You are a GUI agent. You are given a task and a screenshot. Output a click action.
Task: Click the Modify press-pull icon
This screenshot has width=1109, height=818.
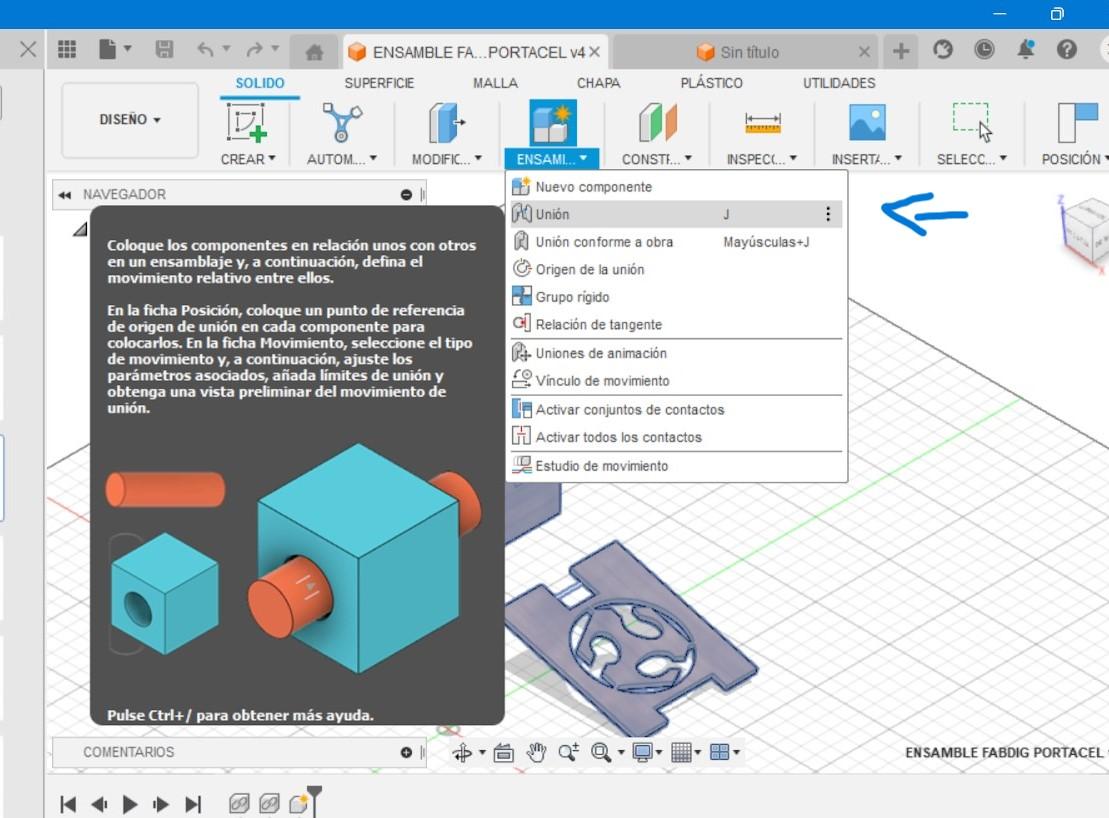coord(446,123)
